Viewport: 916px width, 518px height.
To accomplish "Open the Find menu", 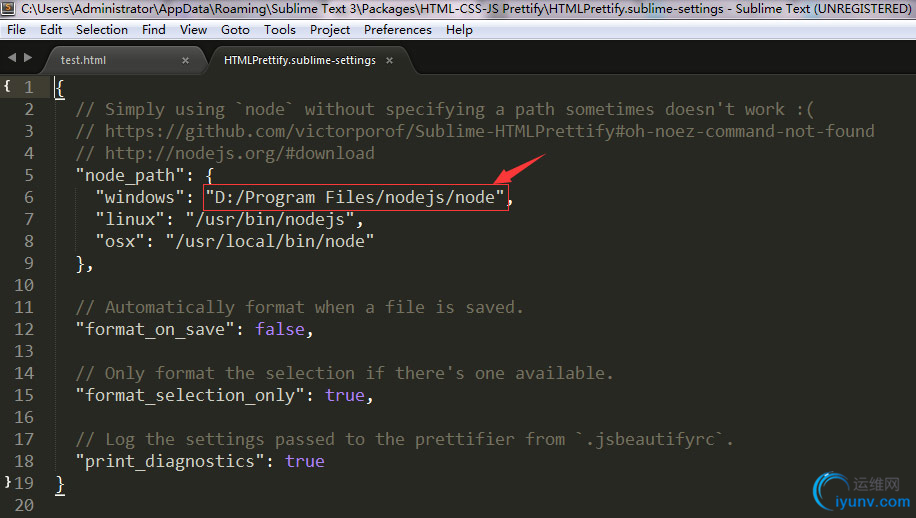I will point(154,30).
